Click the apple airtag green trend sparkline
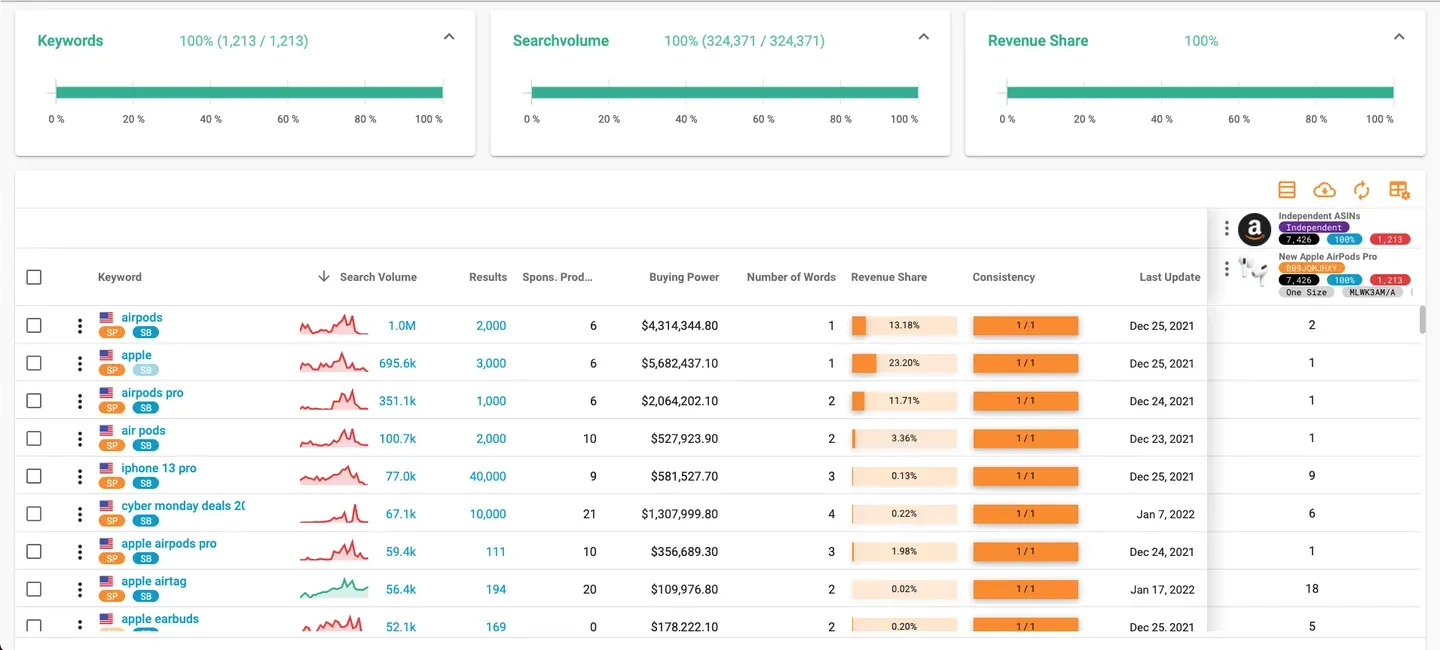This screenshot has height=650, width=1440. [334, 589]
